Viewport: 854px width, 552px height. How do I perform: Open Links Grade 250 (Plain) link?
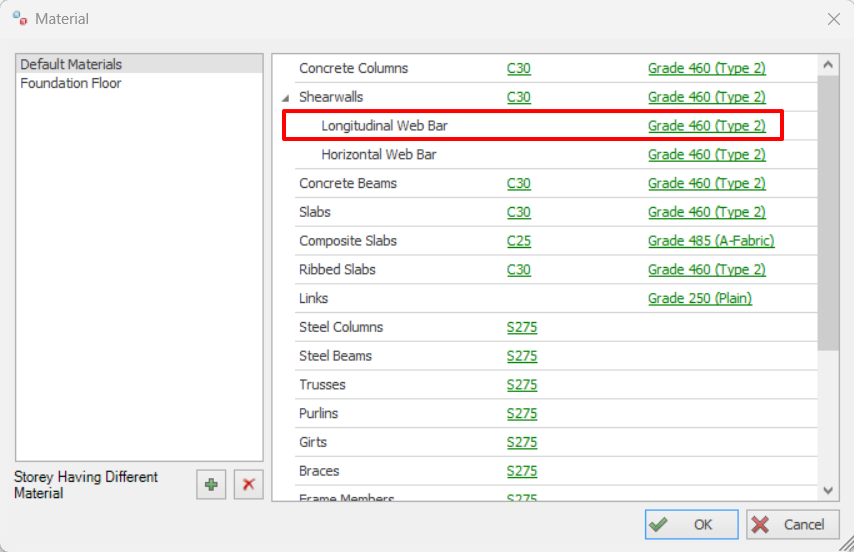(700, 299)
